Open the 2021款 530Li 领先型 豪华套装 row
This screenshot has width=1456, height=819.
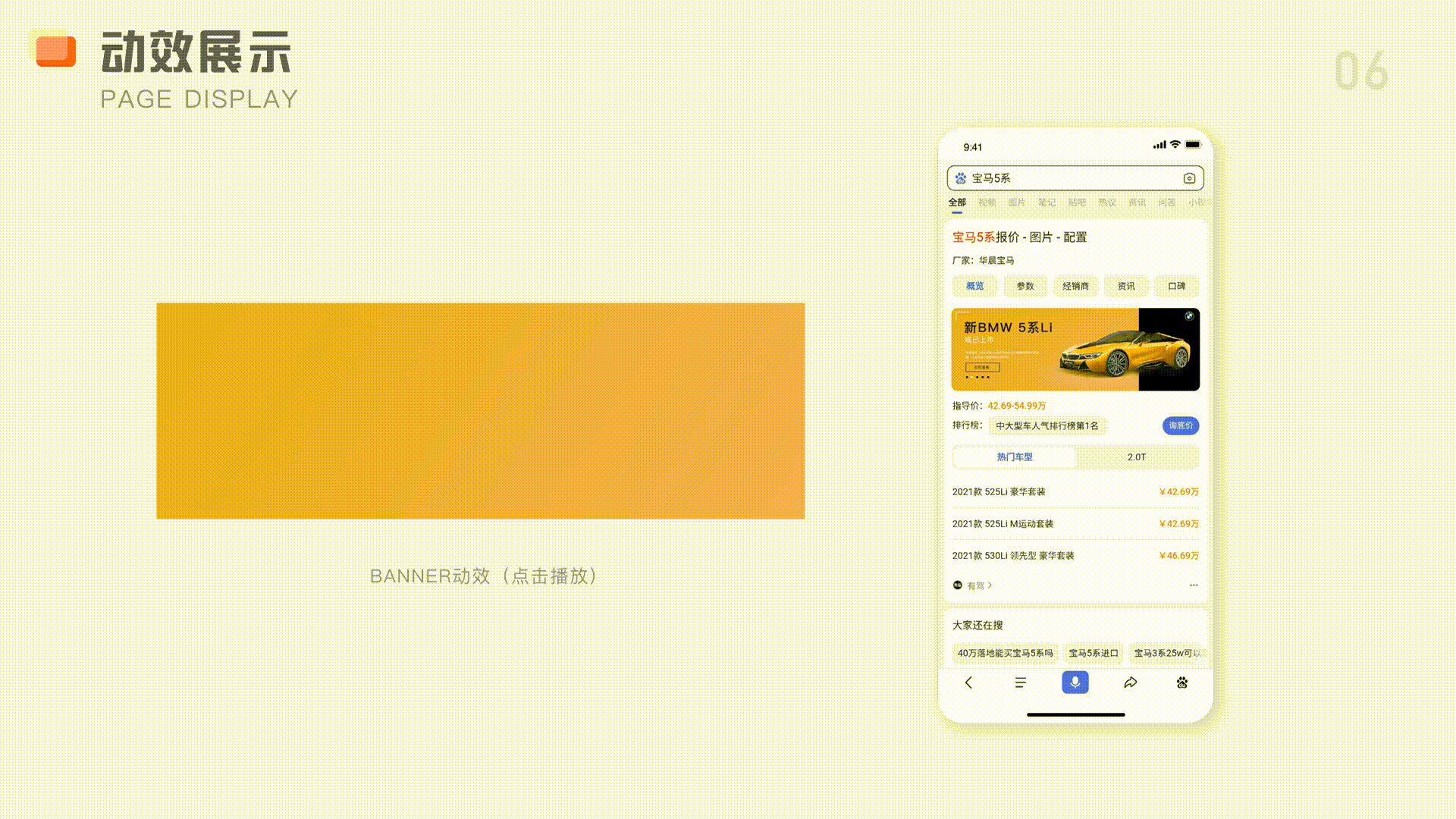click(x=1075, y=556)
